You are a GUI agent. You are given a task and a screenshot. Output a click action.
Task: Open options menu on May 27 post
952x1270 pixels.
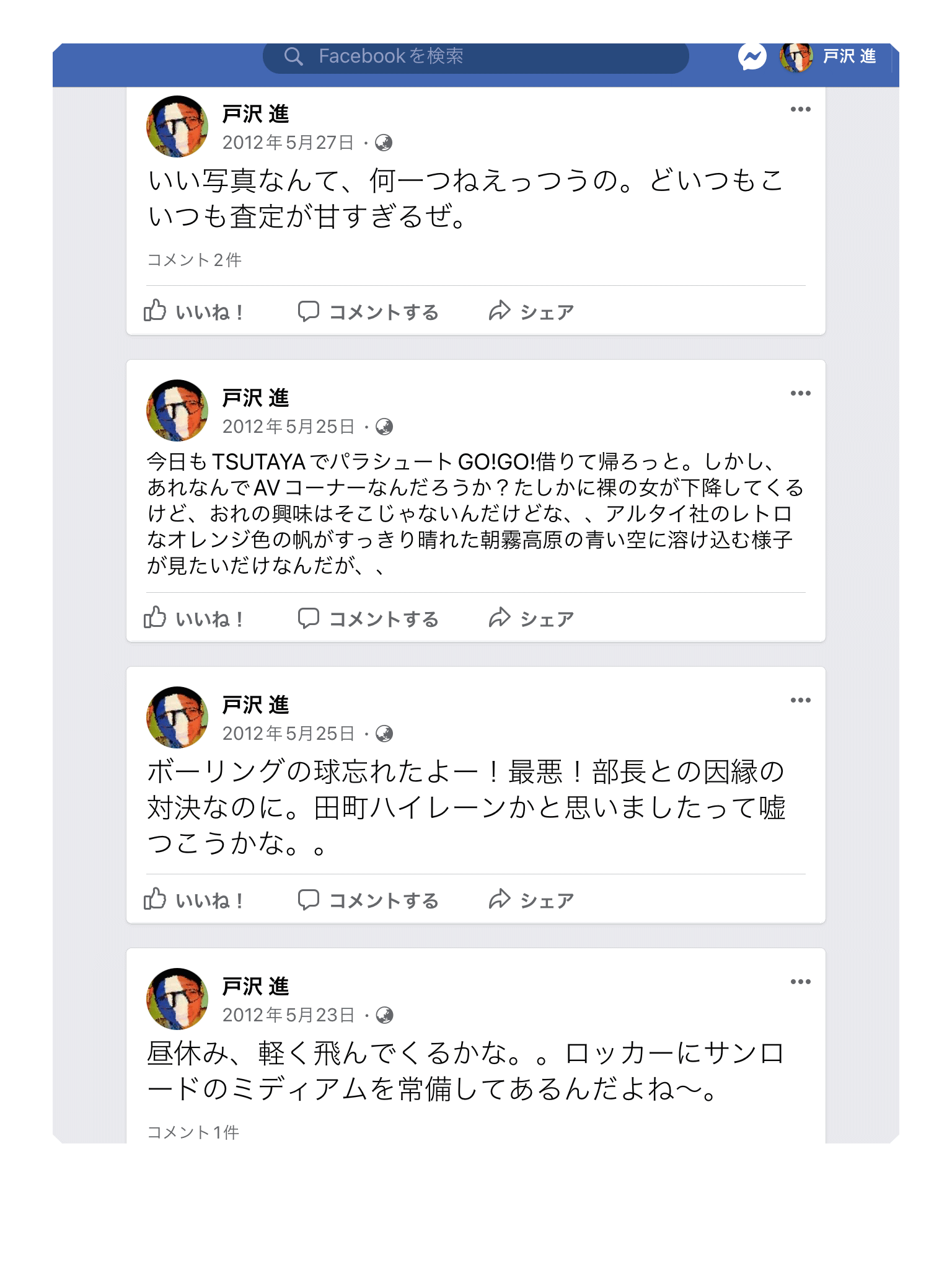pyautogui.click(x=800, y=110)
